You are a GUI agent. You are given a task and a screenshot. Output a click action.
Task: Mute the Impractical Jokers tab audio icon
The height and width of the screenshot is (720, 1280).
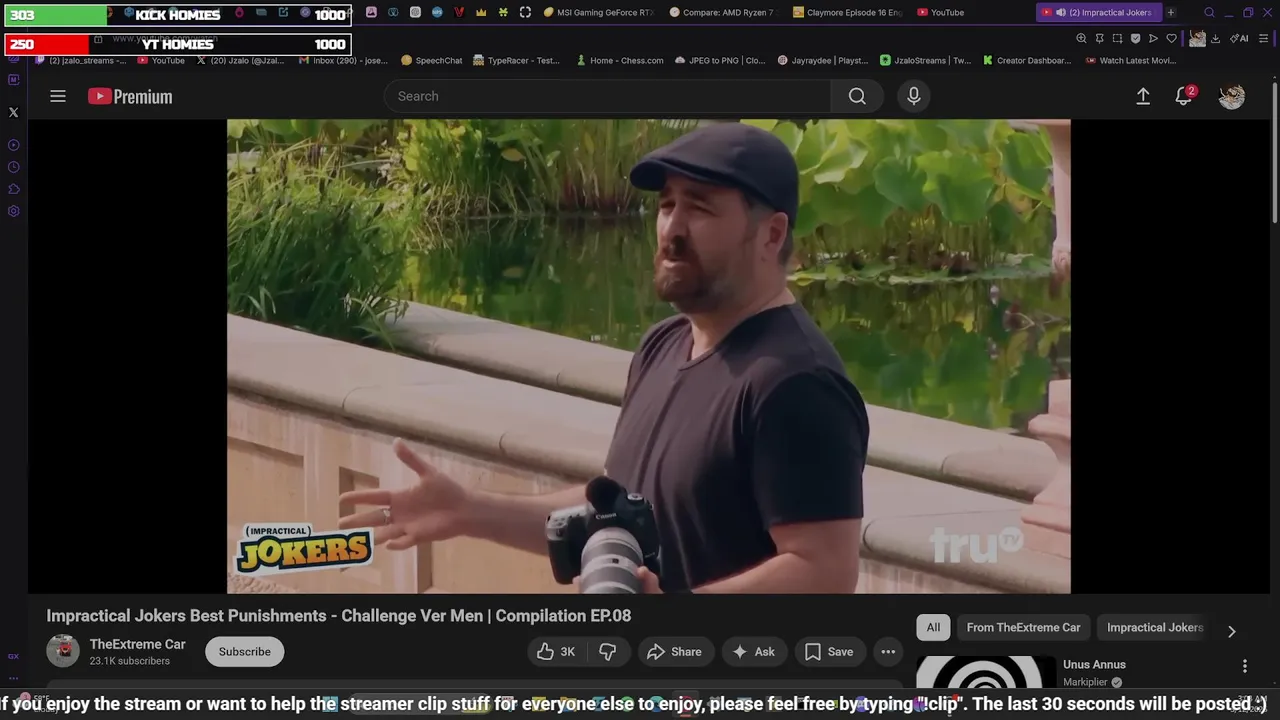(x=1060, y=12)
